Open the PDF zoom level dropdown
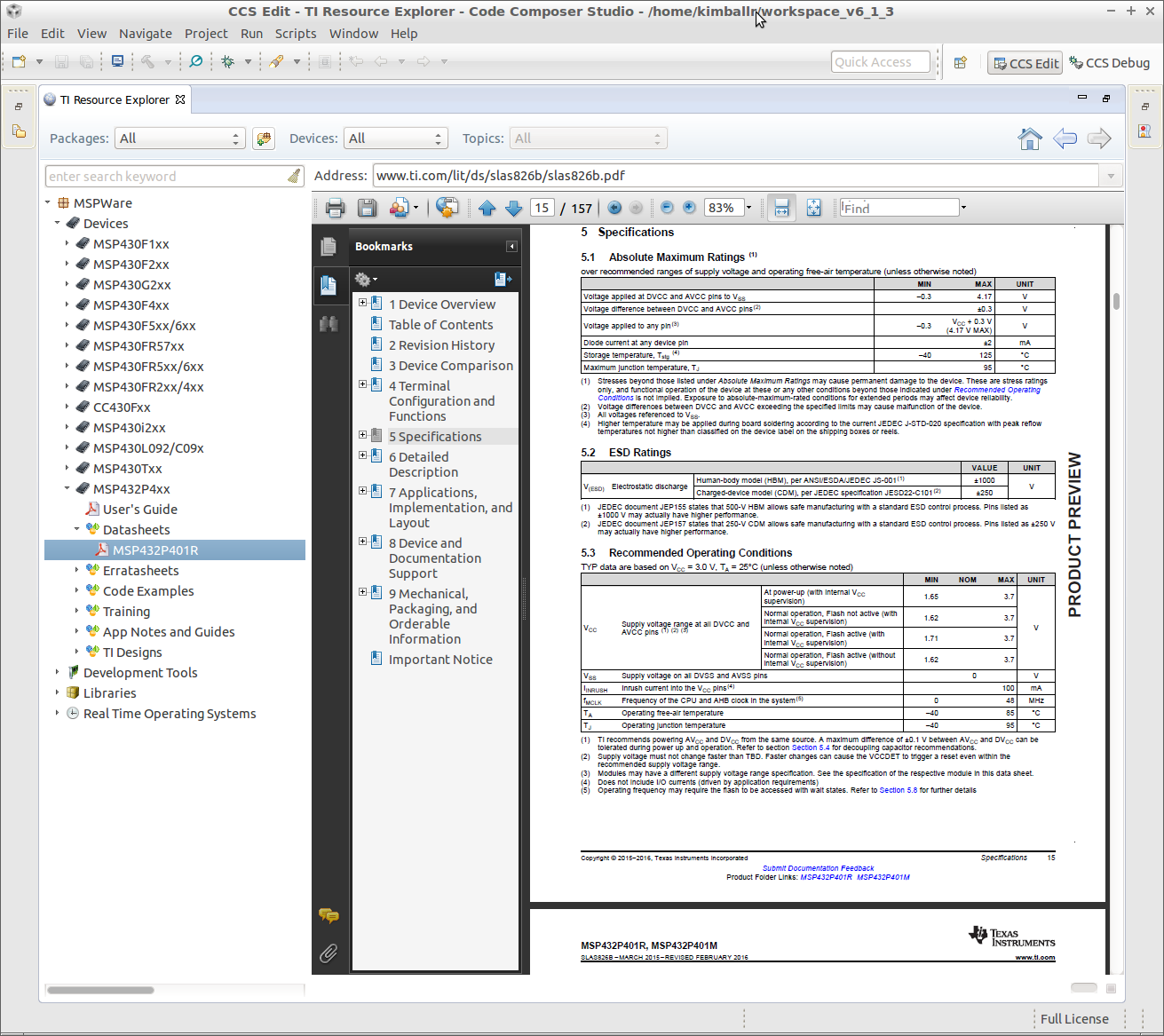Screen dimensions: 1164x1036 (x=748, y=208)
